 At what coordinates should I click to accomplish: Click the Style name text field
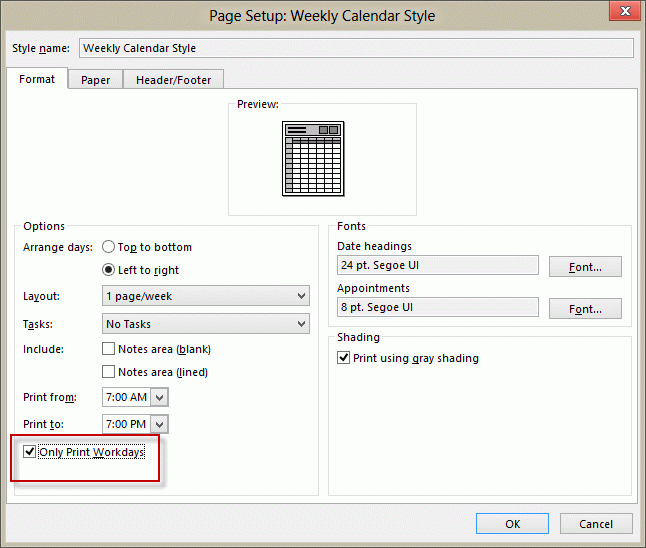(356, 48)
